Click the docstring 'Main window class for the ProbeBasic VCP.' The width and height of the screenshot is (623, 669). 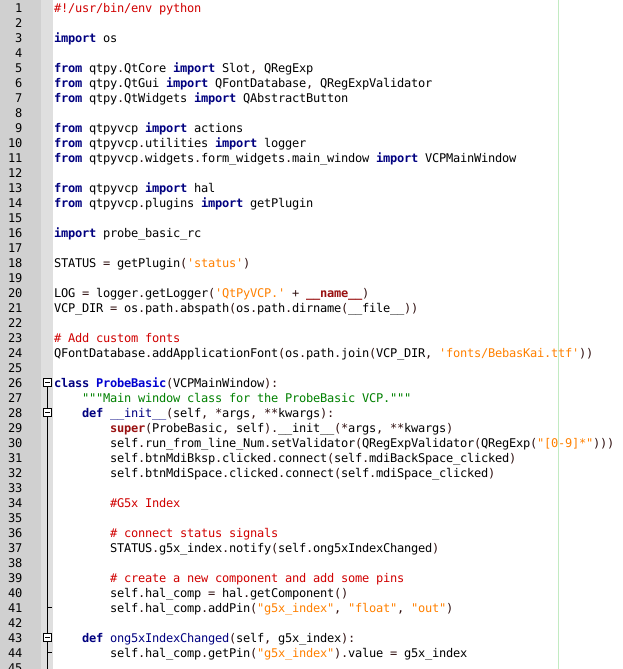click(246, 398)
